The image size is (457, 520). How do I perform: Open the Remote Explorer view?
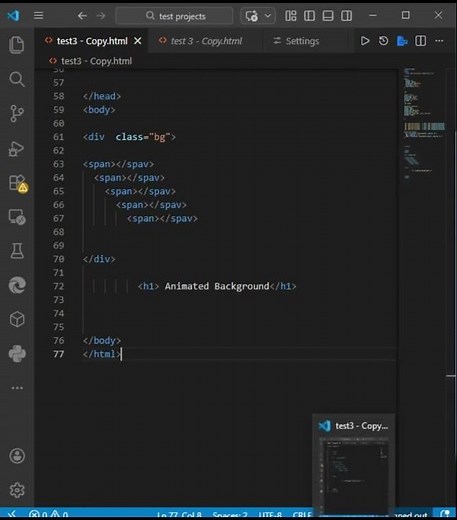tap(17, 217)
